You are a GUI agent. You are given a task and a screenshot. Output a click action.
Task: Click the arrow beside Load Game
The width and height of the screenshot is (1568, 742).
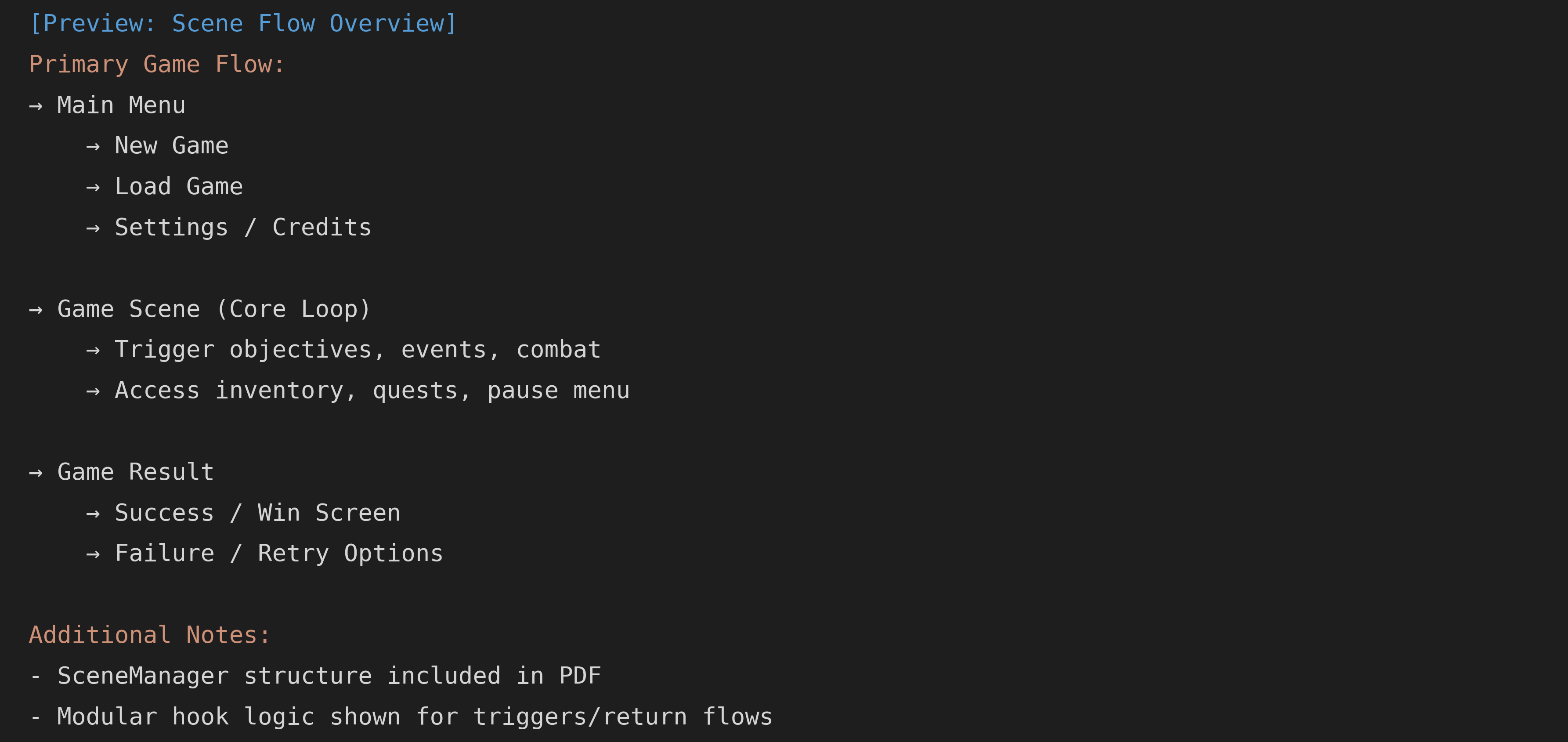pos(93,188)
